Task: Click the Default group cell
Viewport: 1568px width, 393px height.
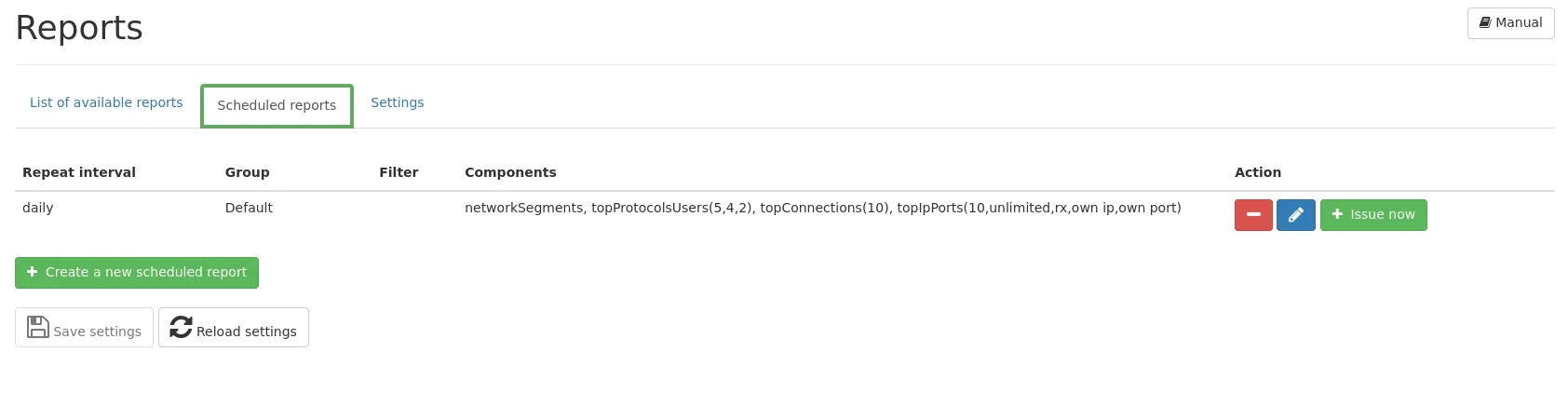Action: [249, 208]
